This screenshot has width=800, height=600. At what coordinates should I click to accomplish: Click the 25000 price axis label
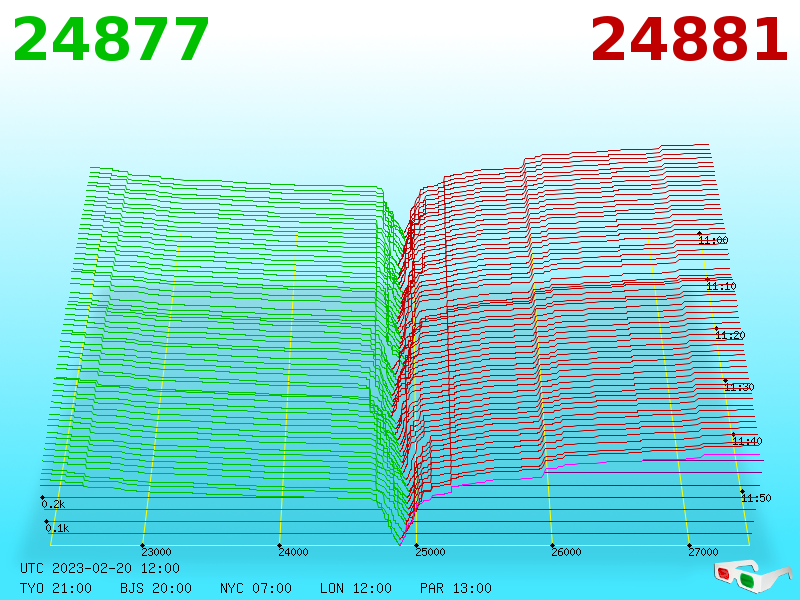[430, 552]
